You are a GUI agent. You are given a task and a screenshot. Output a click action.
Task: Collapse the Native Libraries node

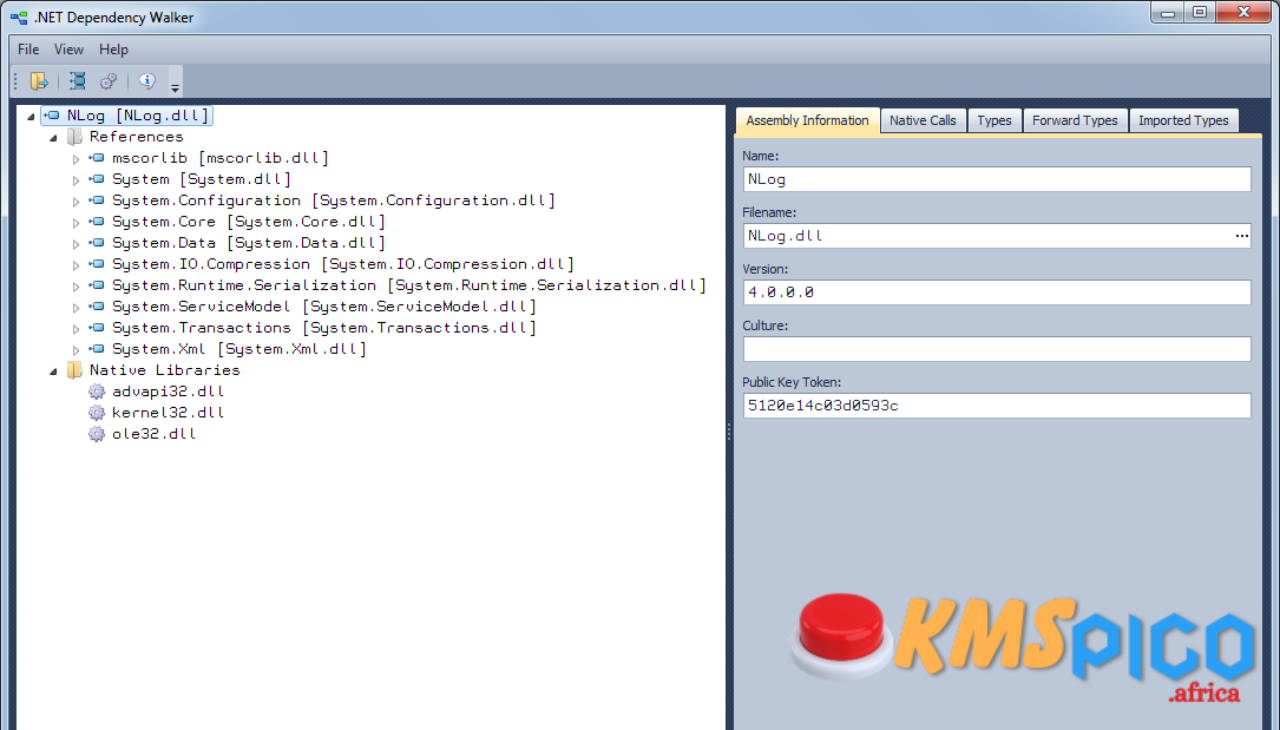click(x=53, y=371)
